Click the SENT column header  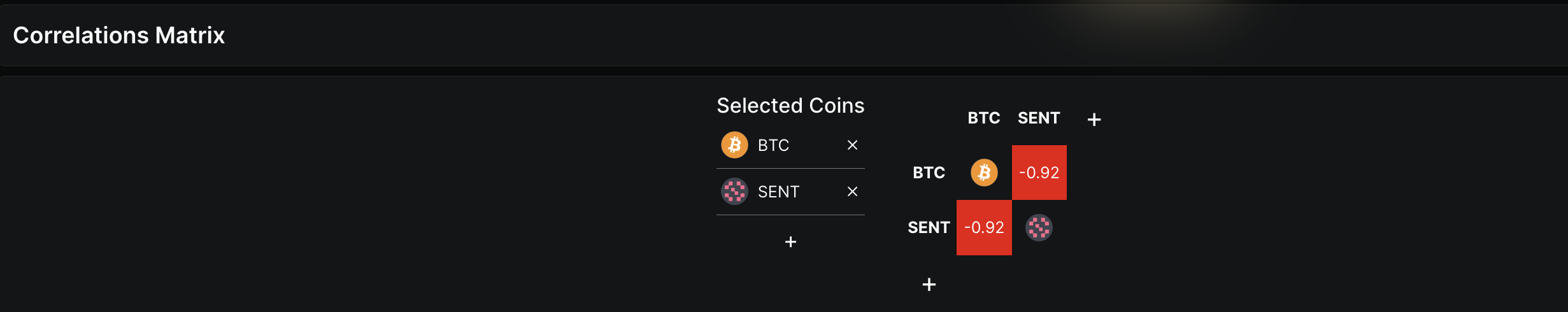coord(1039,118)
